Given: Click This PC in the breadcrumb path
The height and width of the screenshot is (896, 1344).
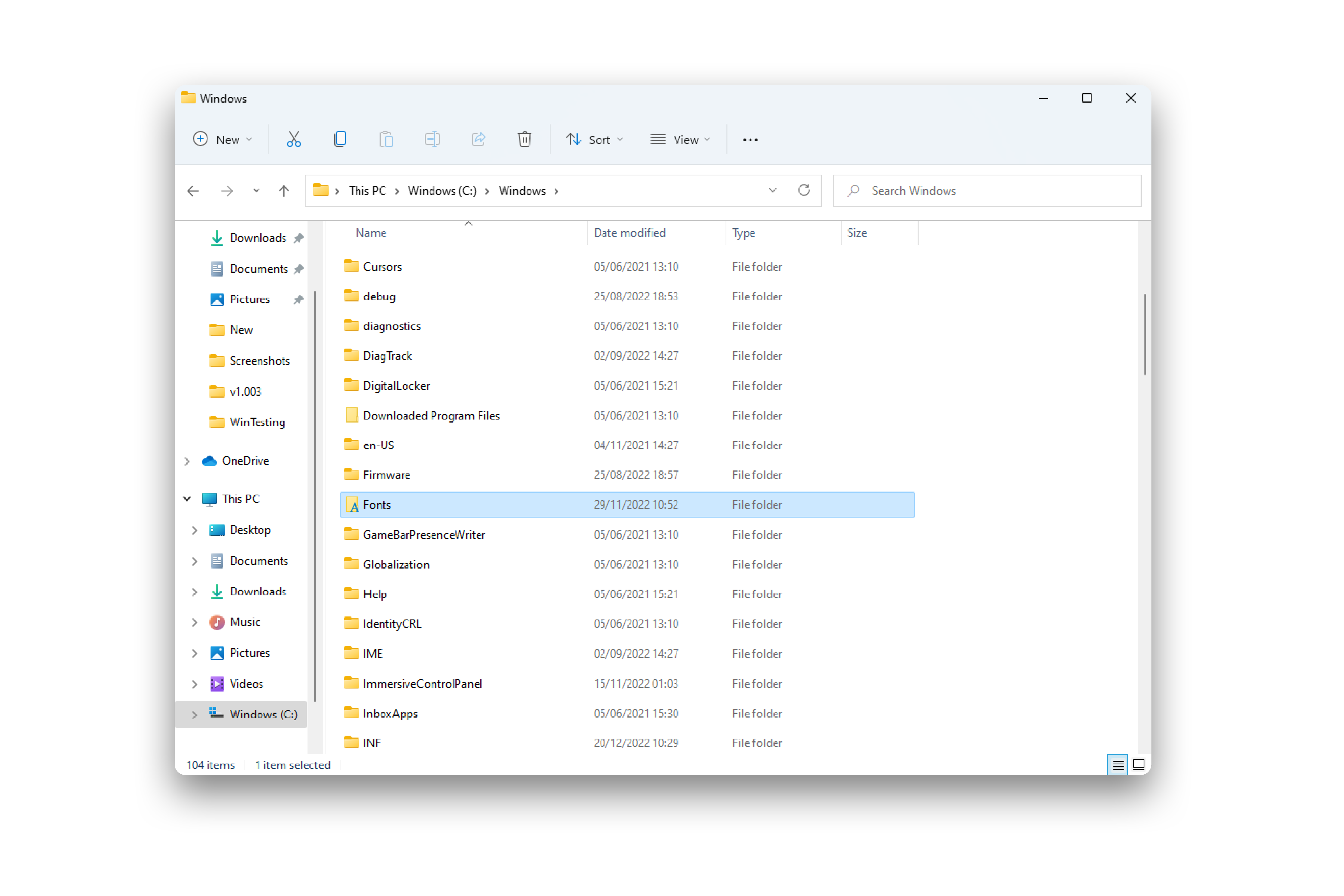Looking at the screenshot, I should point(368,191).
